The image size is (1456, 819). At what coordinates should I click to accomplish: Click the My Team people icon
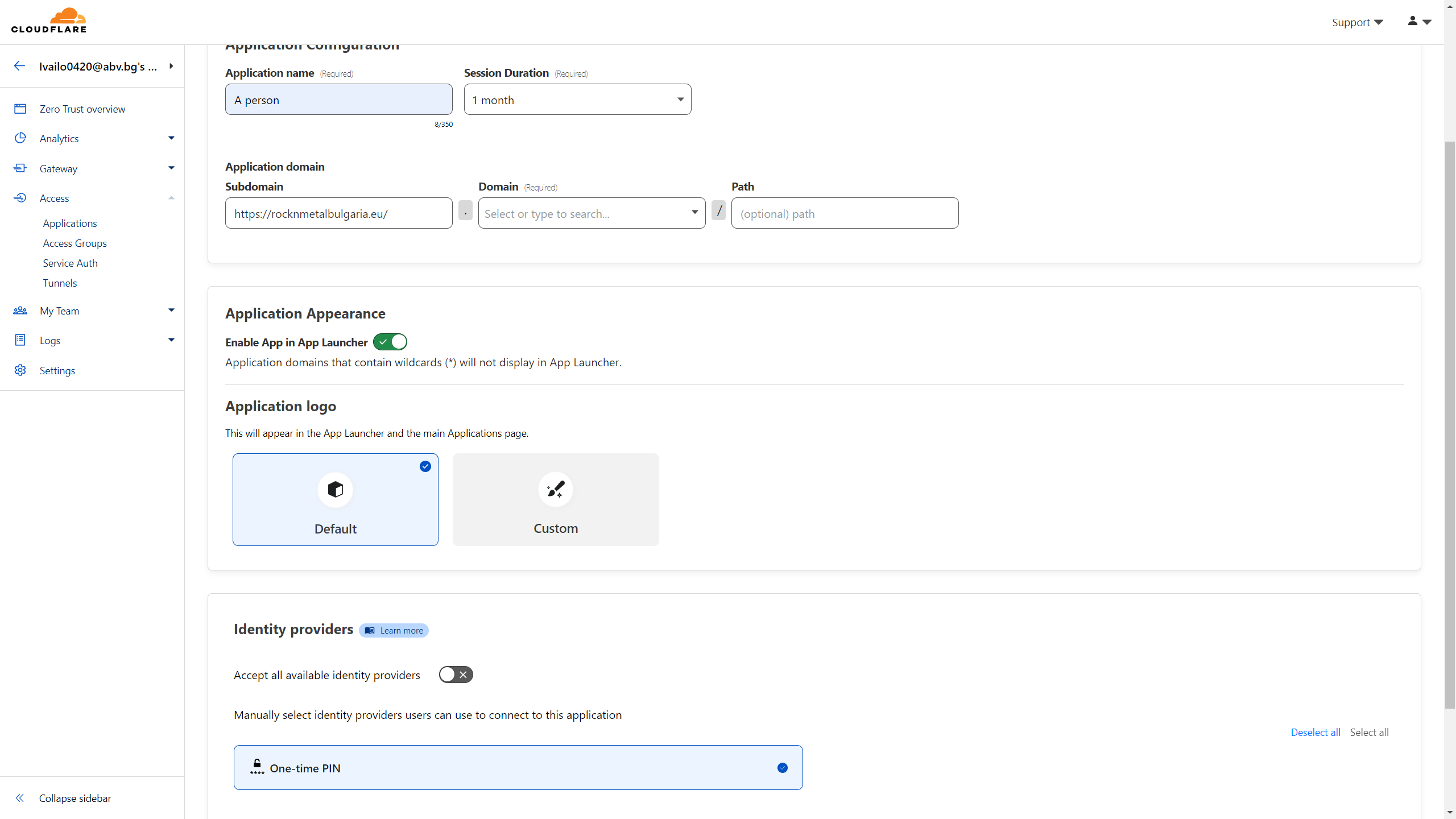20,311
